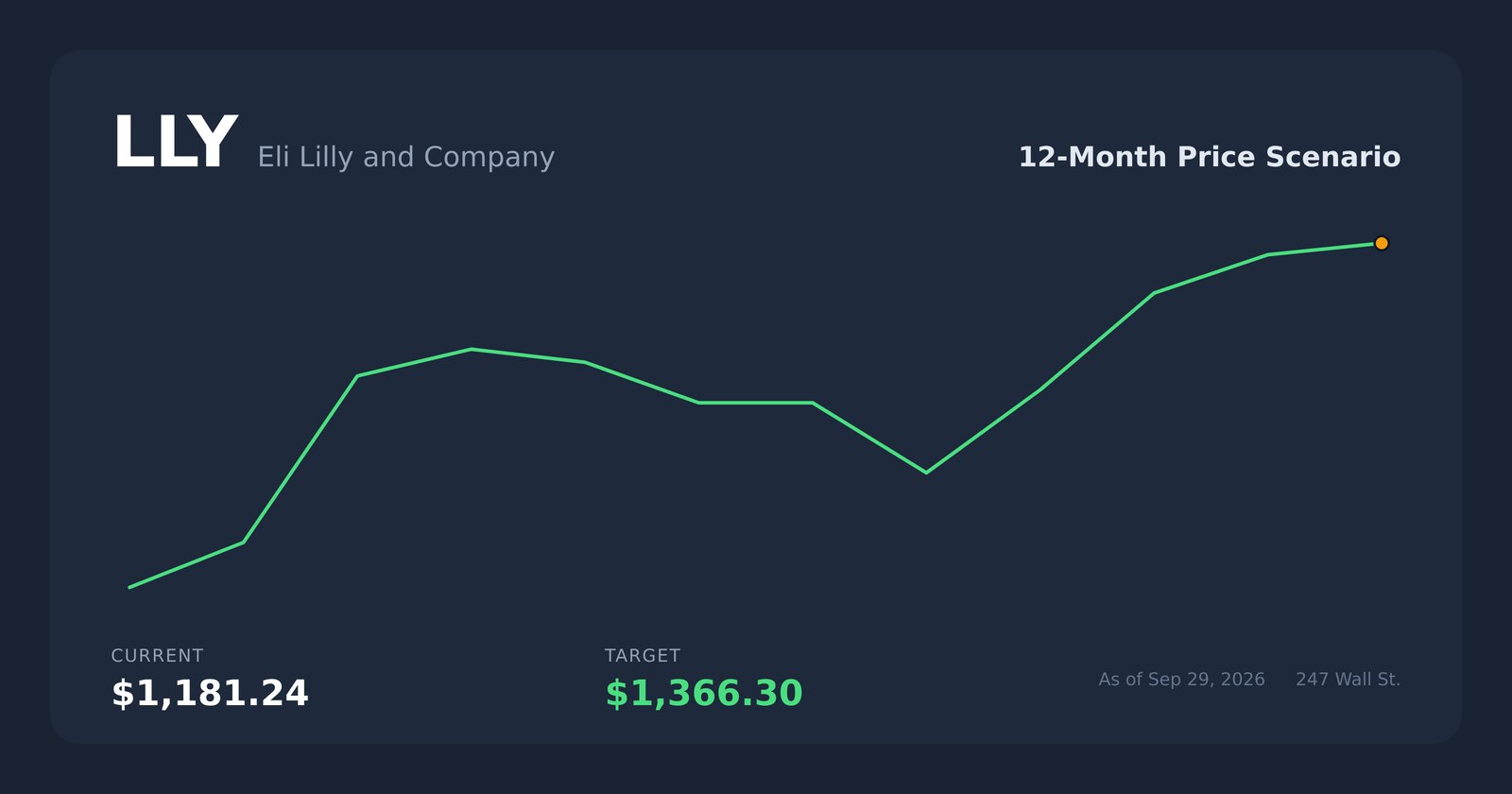This screenshot has width=1512, height=794.
Task: Click the 12-Month Price Scenario heading
Action: coord(1209,157)
